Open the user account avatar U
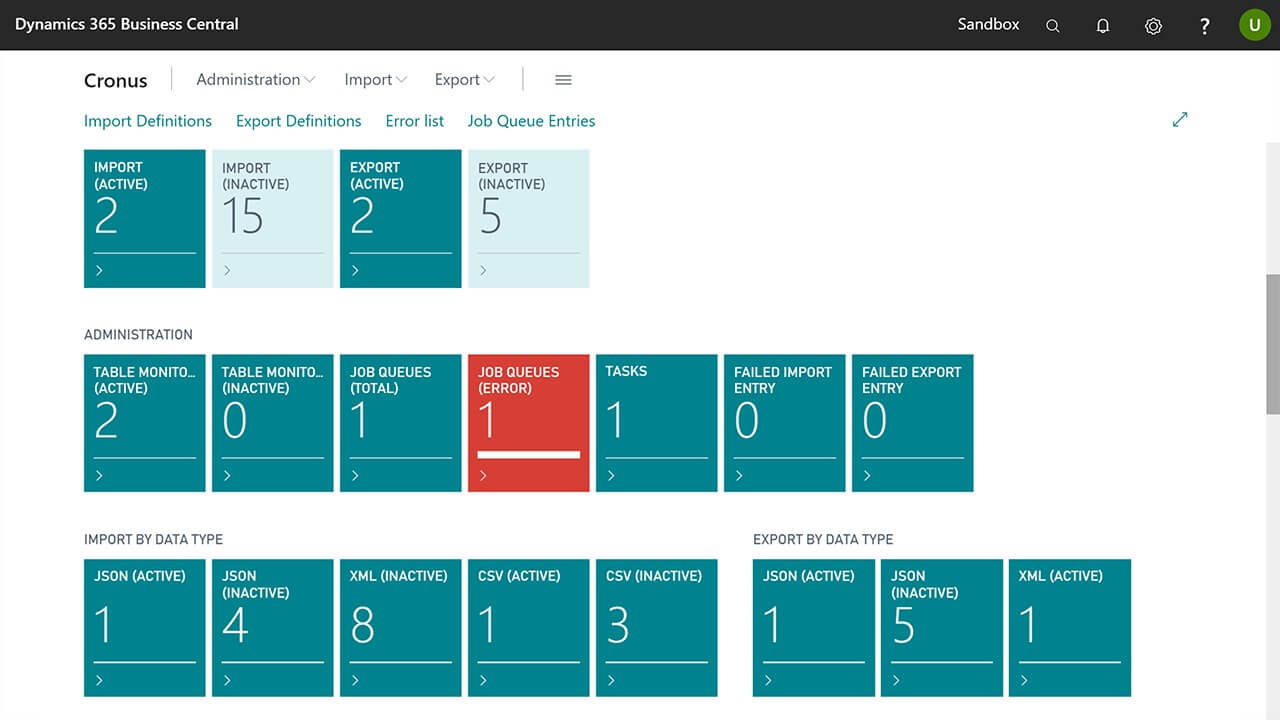 [1254, 25]
